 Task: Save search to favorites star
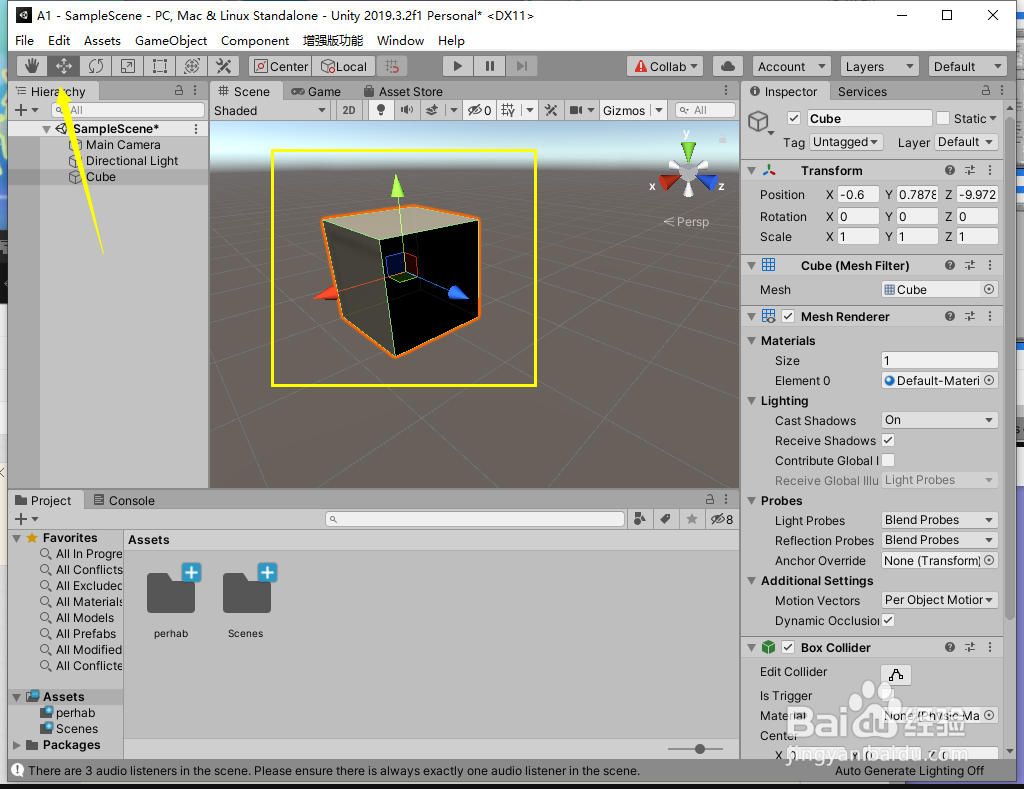click(692, 519)
